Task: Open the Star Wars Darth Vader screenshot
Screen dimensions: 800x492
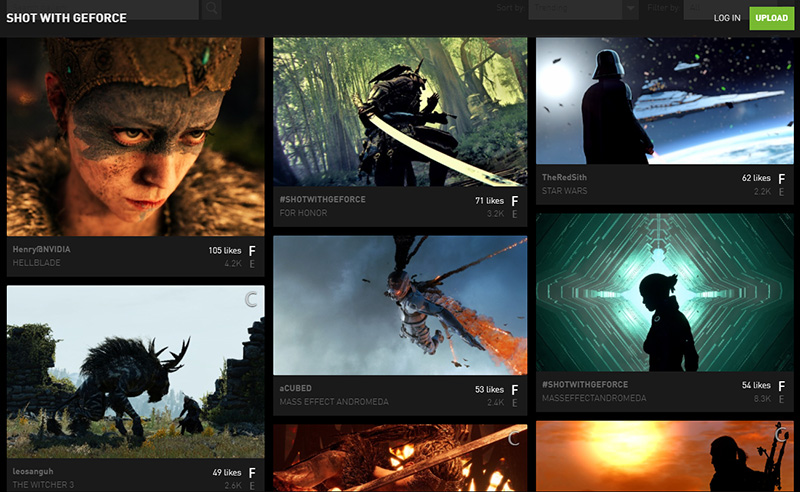Action: click(665, 101)
